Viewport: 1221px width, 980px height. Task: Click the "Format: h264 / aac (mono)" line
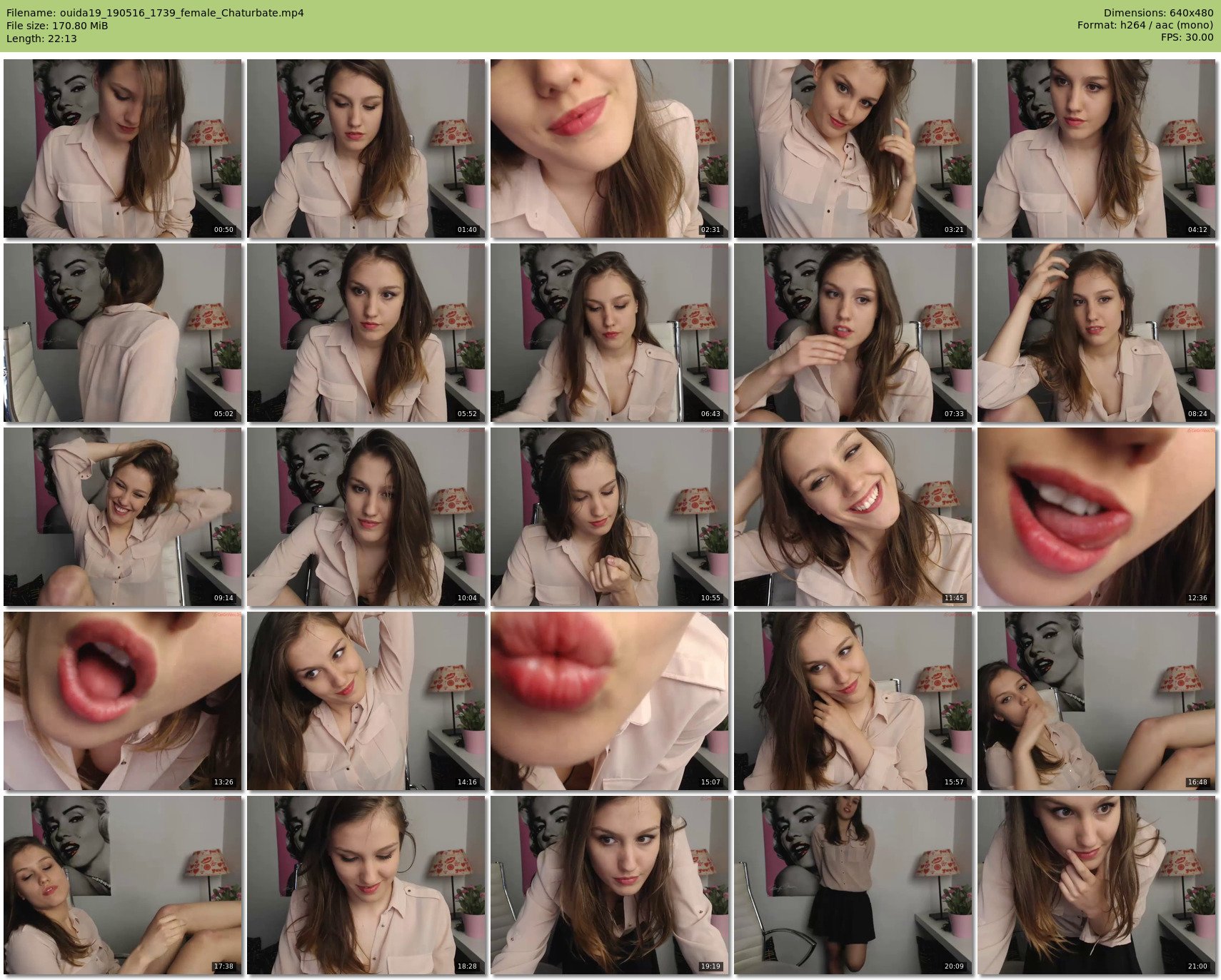tap(1145, 26)
